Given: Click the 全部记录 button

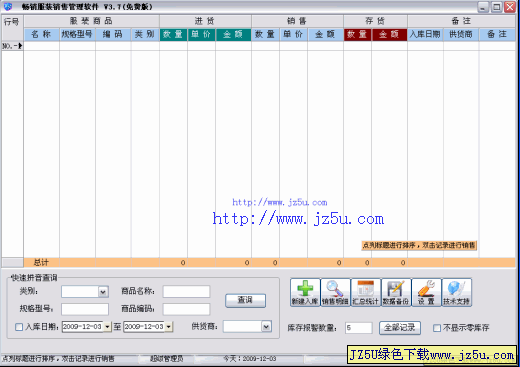Looking at the screenshot, I should [x=400, y=328].
